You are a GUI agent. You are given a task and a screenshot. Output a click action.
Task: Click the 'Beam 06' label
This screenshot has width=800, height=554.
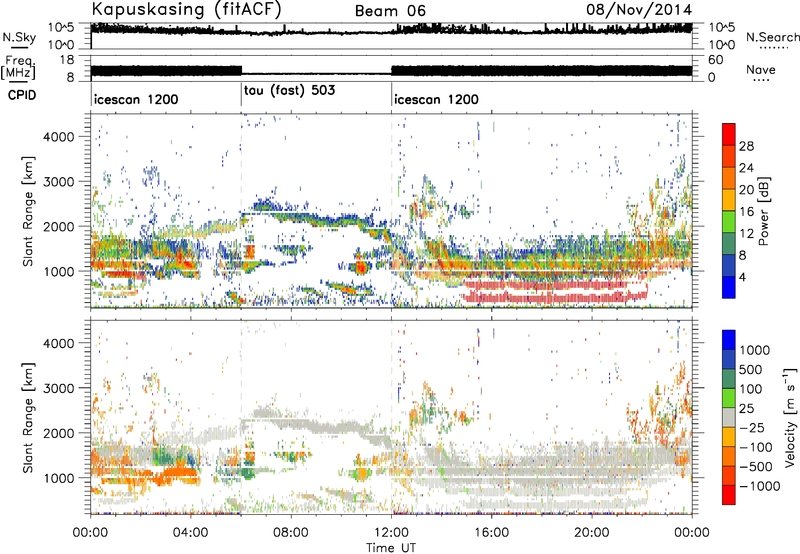pos(390,11)
